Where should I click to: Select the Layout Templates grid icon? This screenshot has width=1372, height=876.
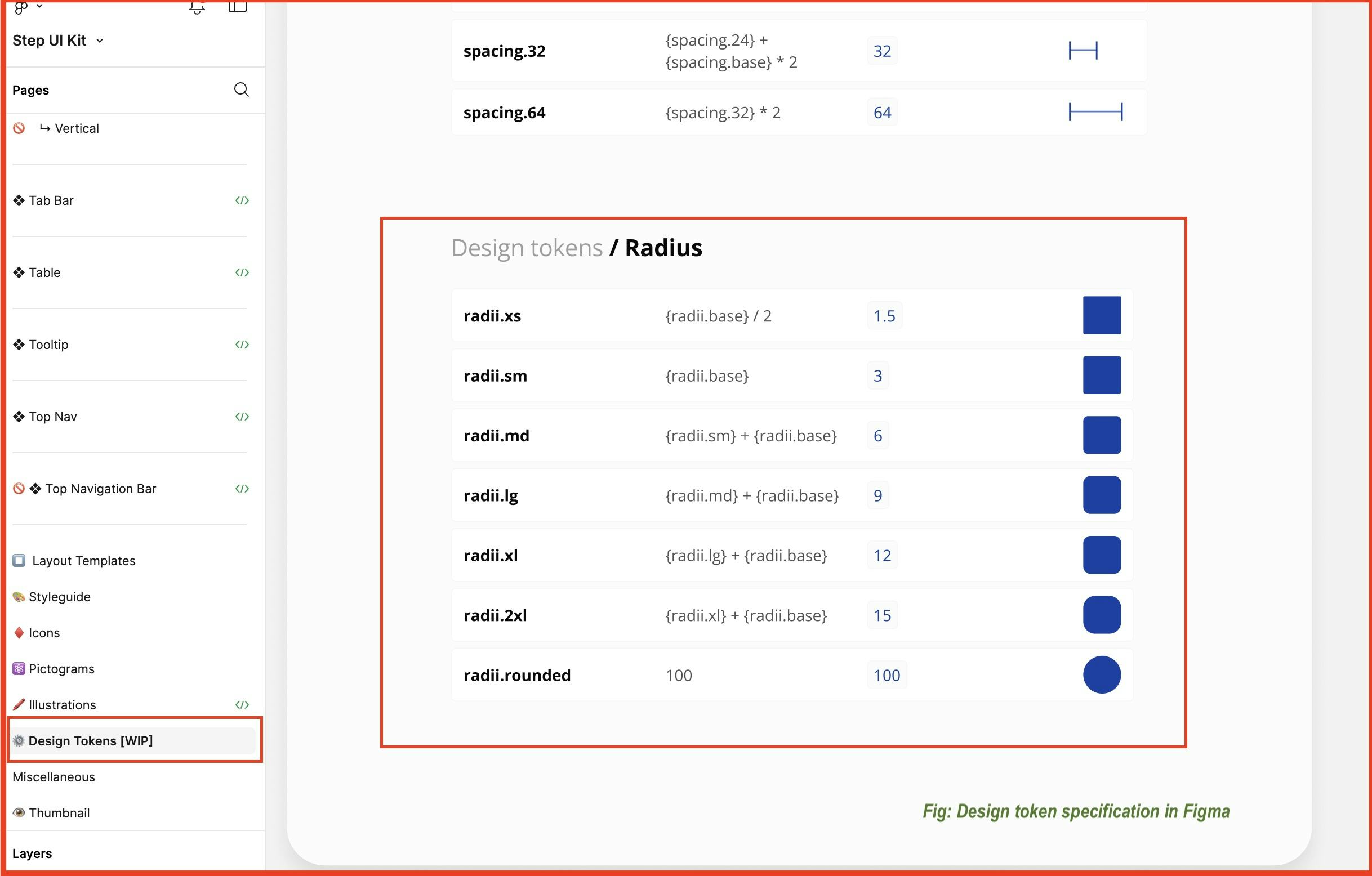click(x=19, y=561)
